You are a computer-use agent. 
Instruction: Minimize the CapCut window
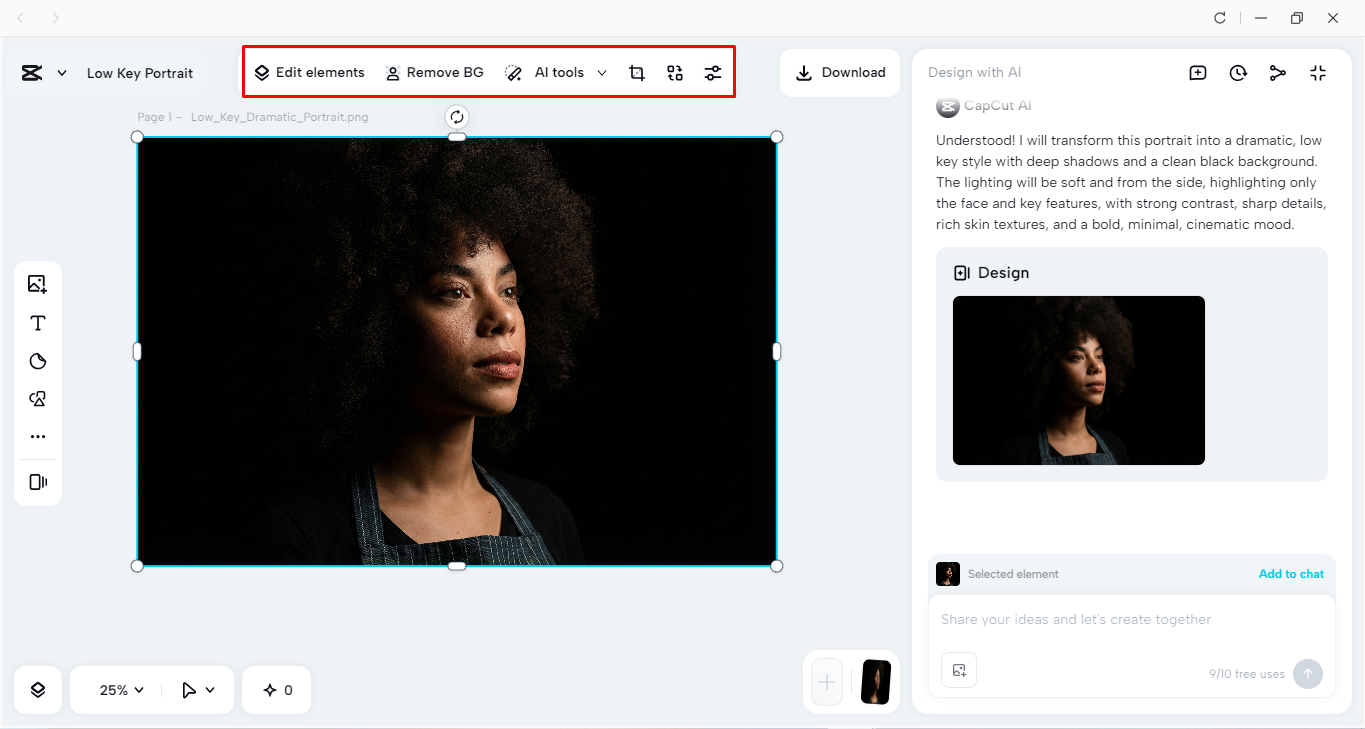click(1262, 18)
